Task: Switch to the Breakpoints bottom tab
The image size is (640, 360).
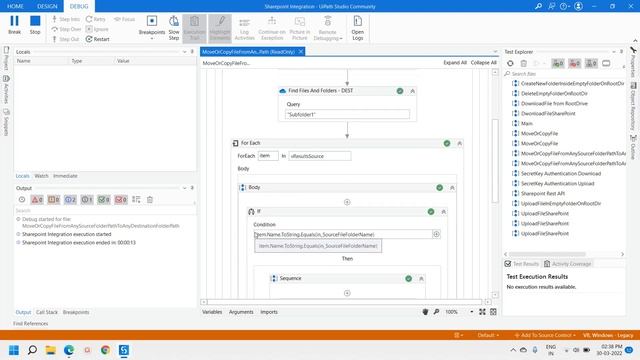Action: (x=76, y=312)
